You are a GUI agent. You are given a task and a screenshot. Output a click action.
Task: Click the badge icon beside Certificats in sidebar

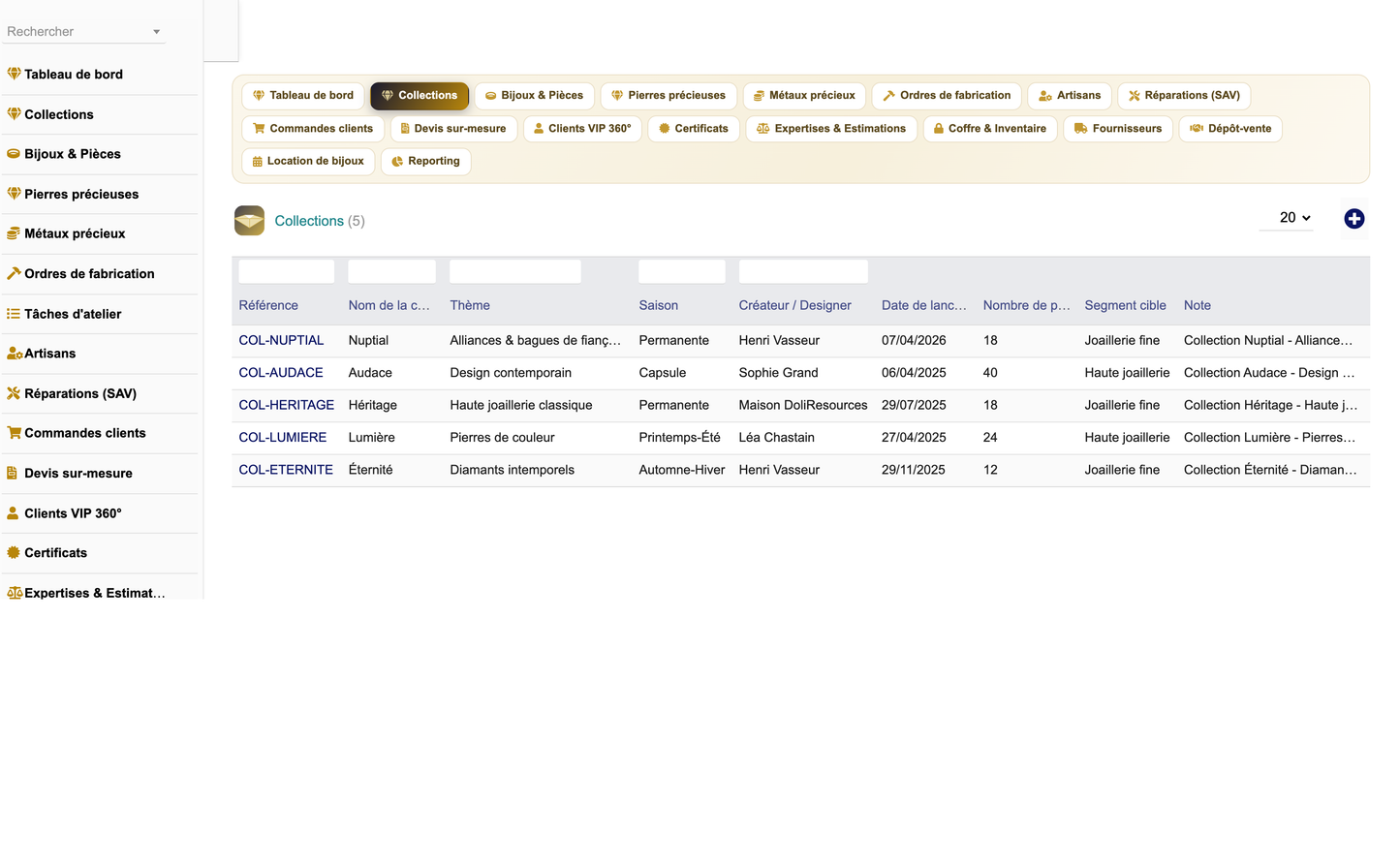click(x=14, y=553)
